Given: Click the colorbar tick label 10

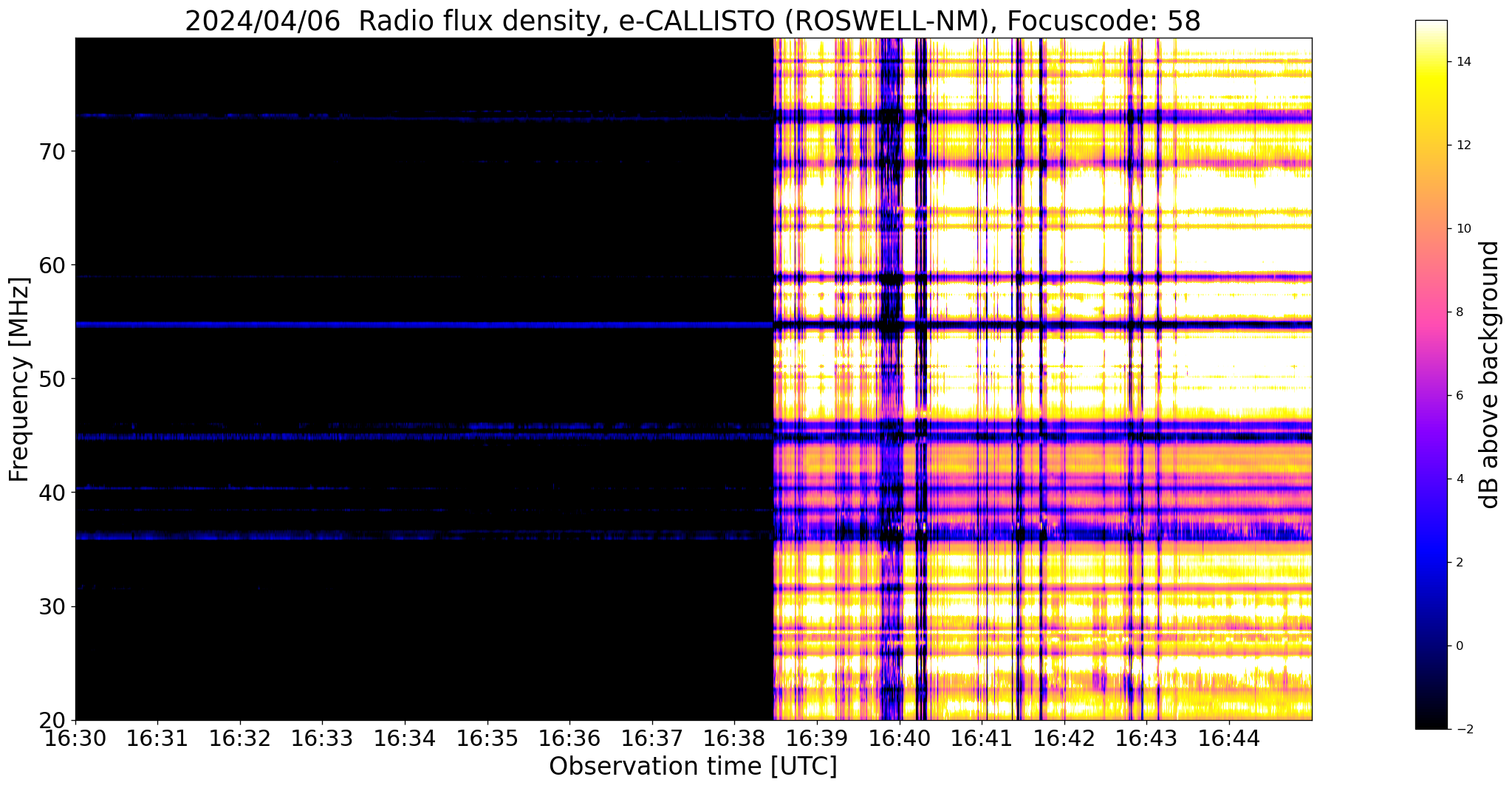Looking at the screenshot, I should click(x=1463, y=229).
